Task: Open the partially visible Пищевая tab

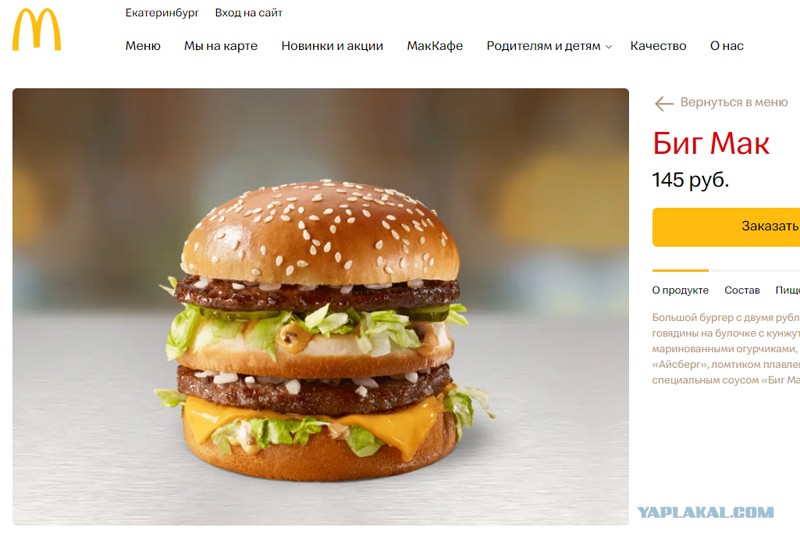Action: click(787, 290)
